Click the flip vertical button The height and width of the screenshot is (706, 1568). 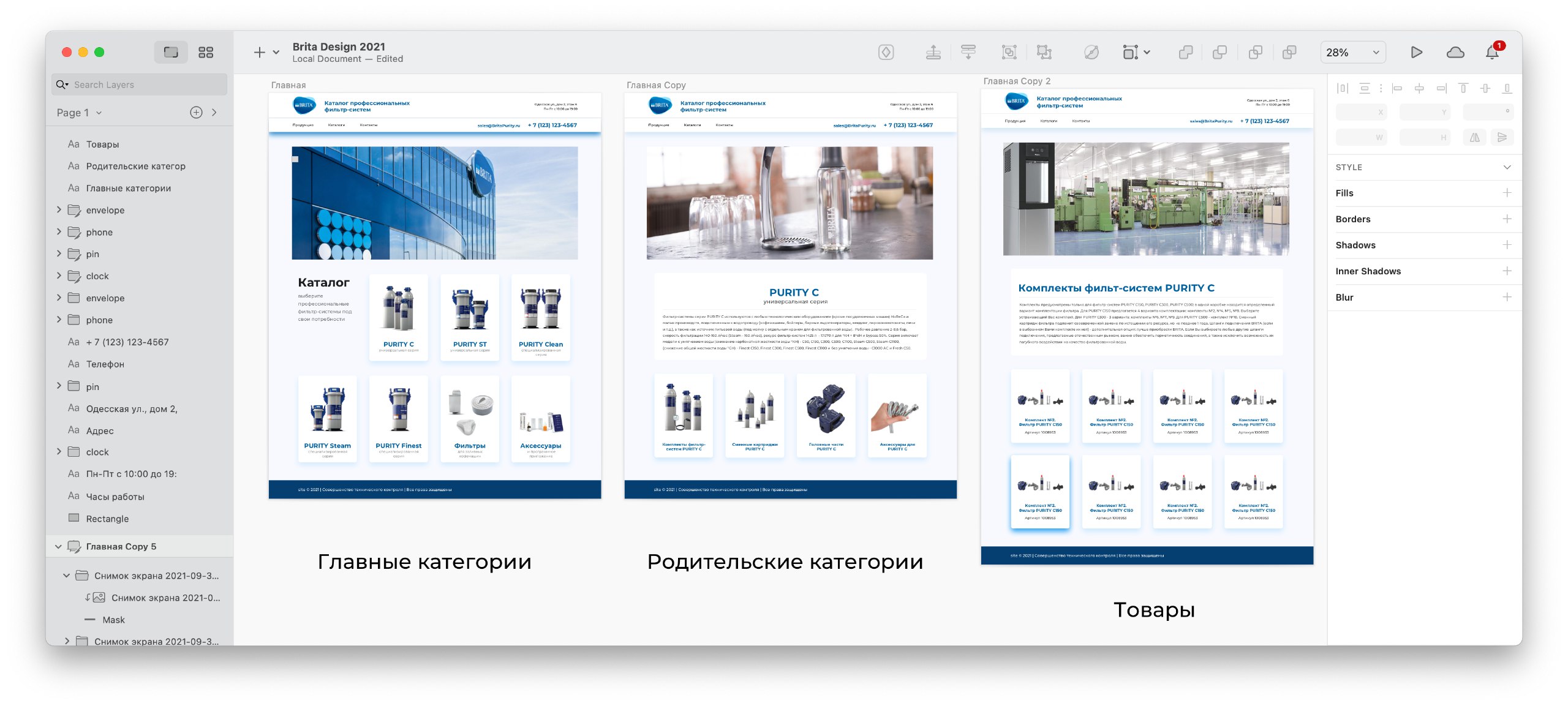point(1502,137)
